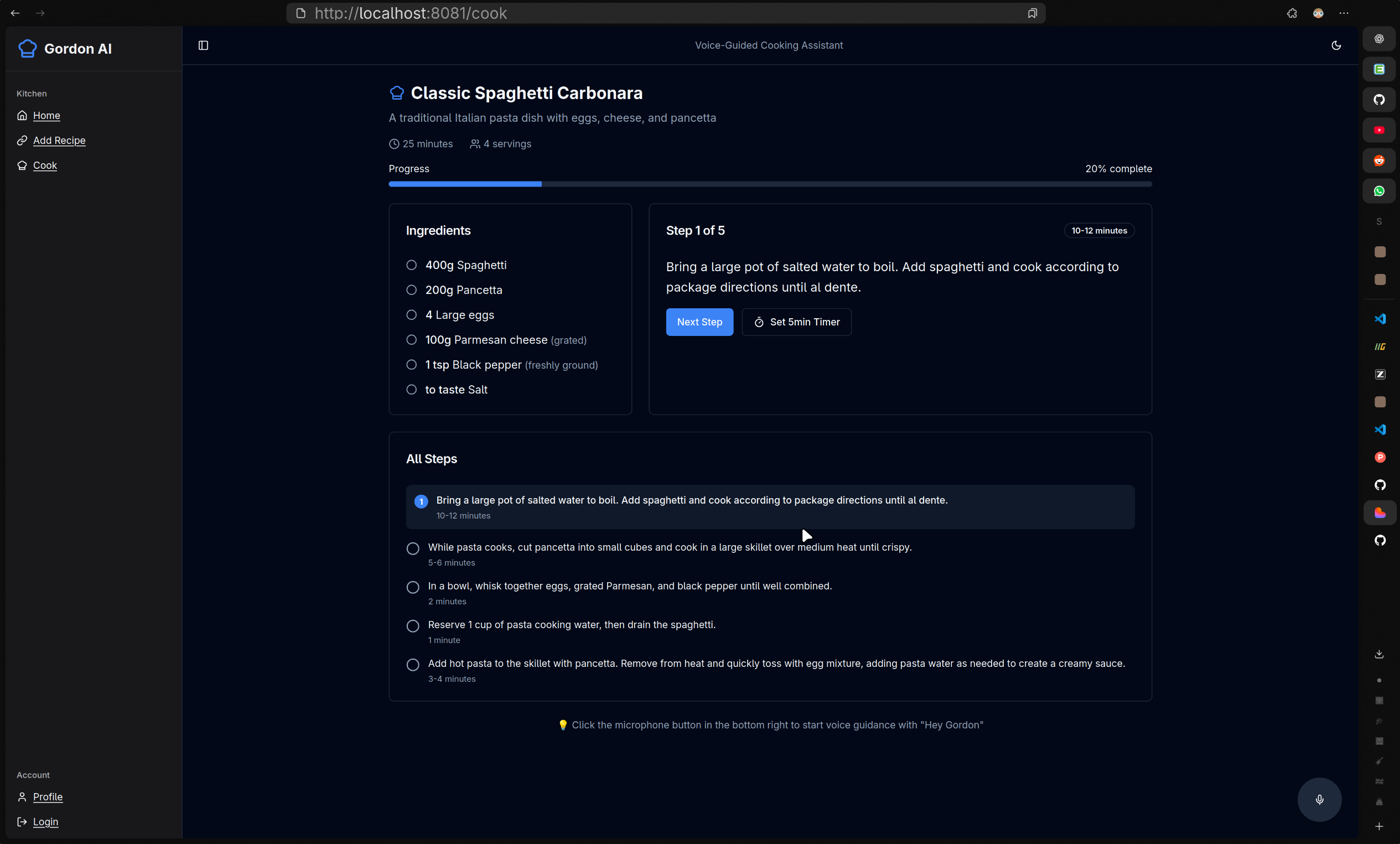Screen dimensions: 1400x844
Task: Mark the pancetta cooking step complete
Action: [x=412, y=548]
